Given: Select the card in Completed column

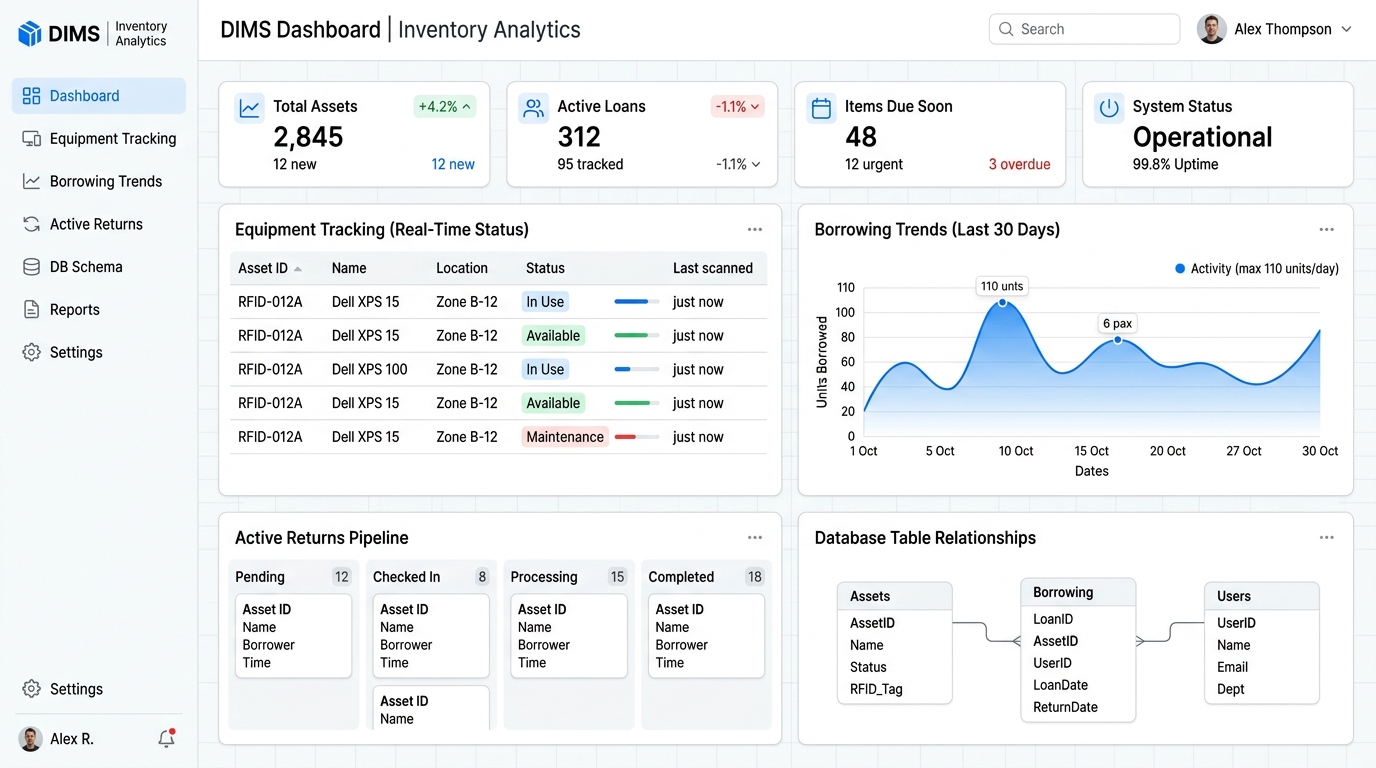Looking at the screenshot, I should point(706,636).
